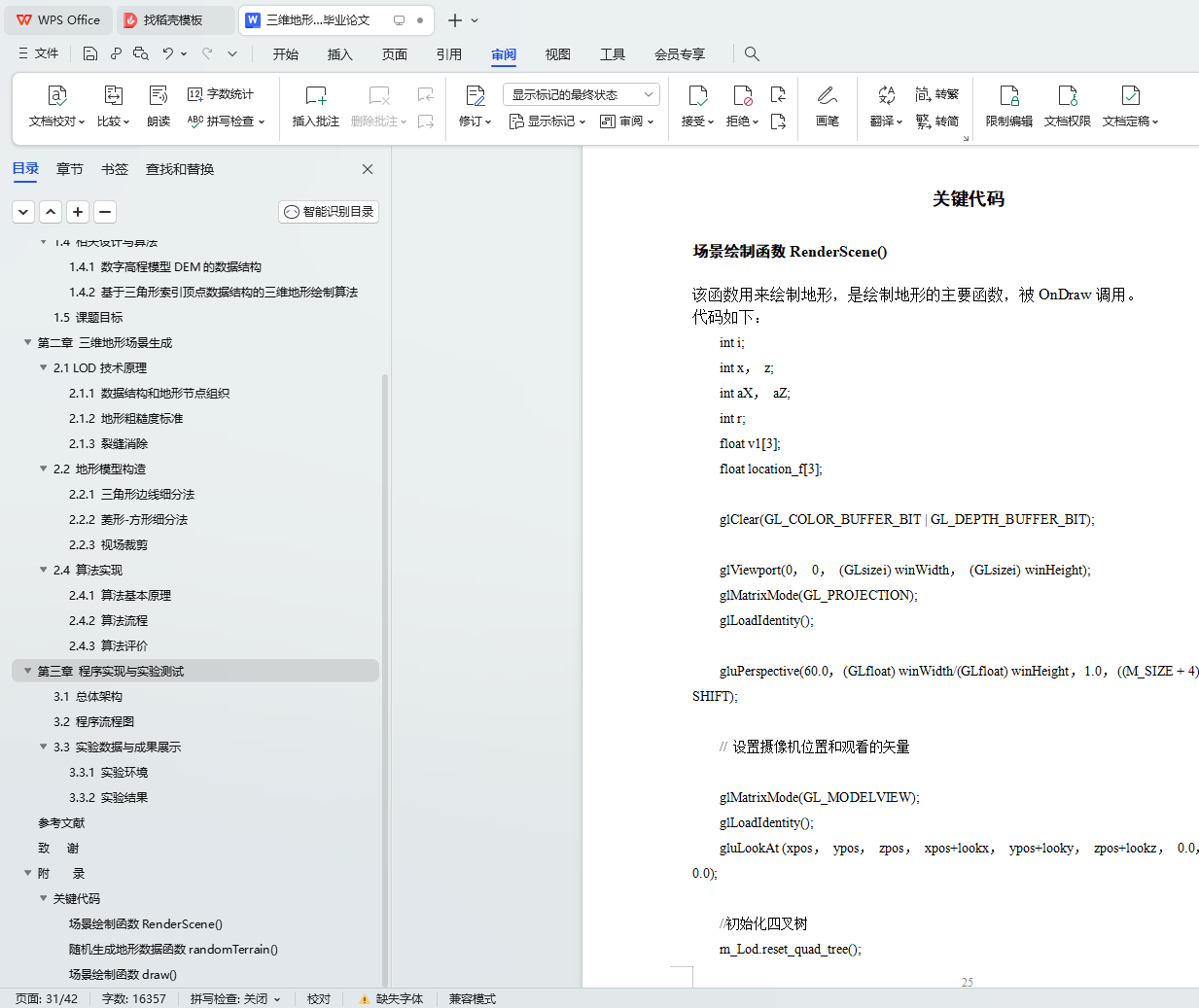Select outline entry 随机生成地形数据函数 randomTerrain()
Viewport: 1199px width, 1008px height.
pos(173,949)
